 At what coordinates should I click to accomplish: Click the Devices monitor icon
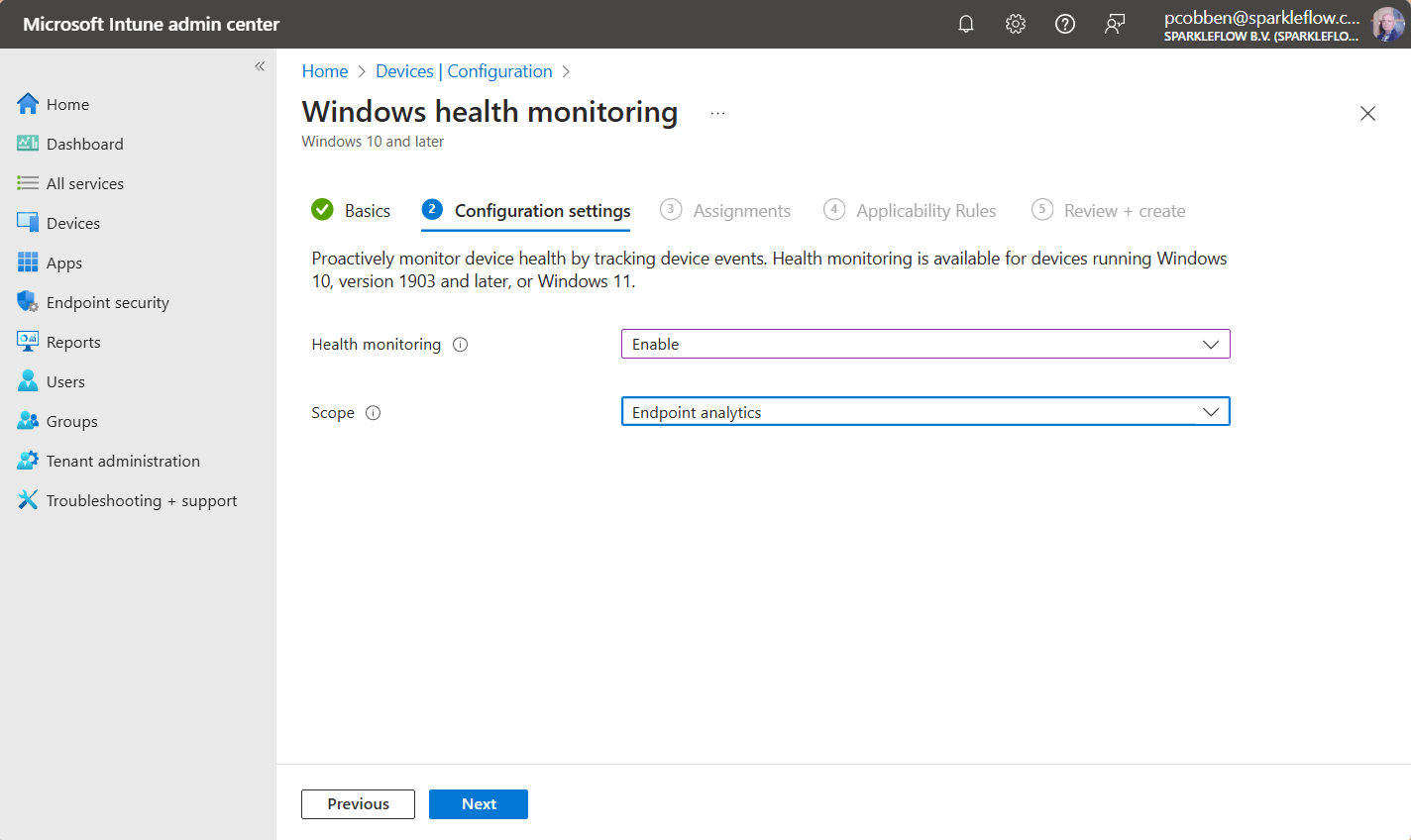click(x=28, y=223)
